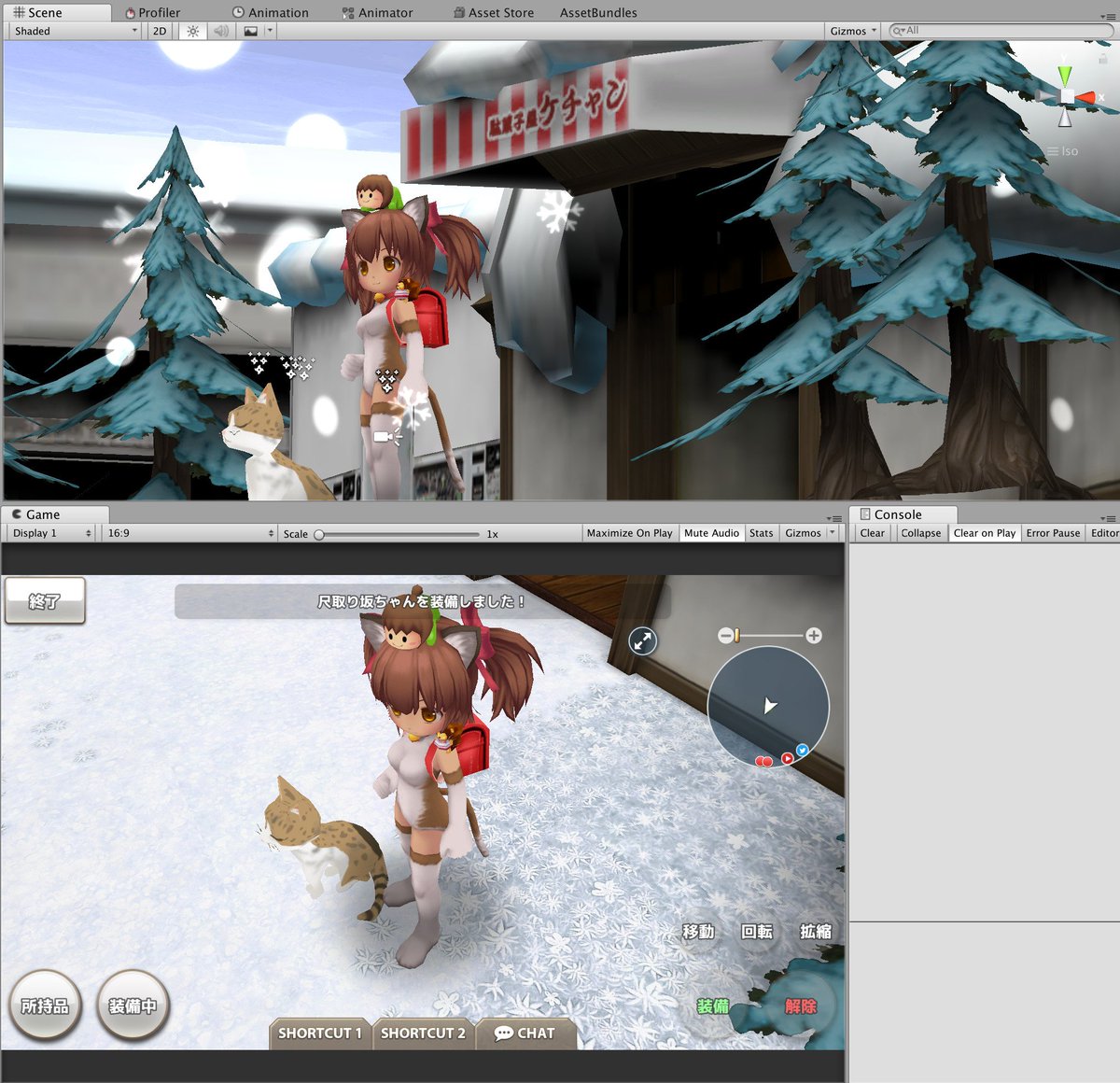
Task: Open the Console panel options menu
Action: tap(1108, 518)
